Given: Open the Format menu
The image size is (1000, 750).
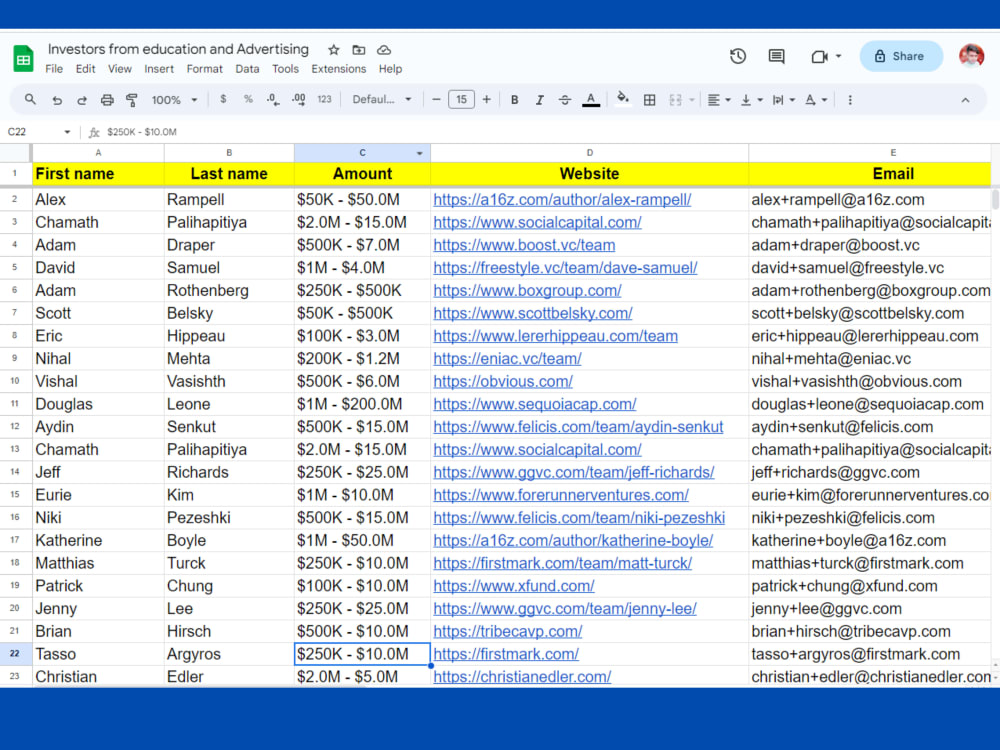Looking at the screenshot, I should pos(204,69).
